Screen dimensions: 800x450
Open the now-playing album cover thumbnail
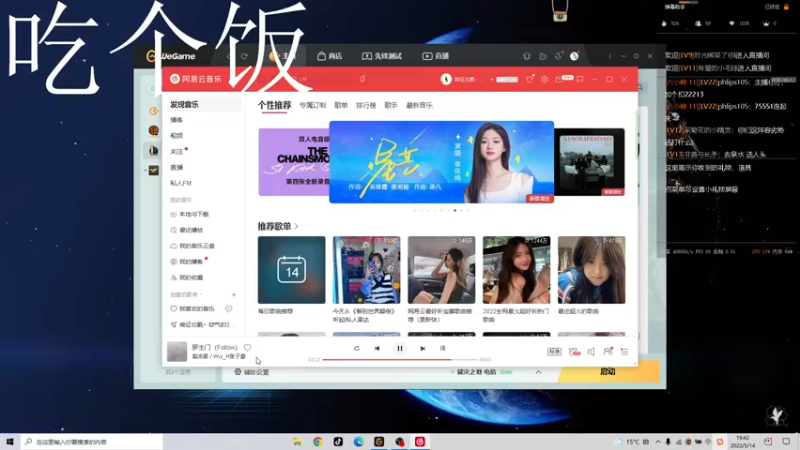click(x=177, y=352)
